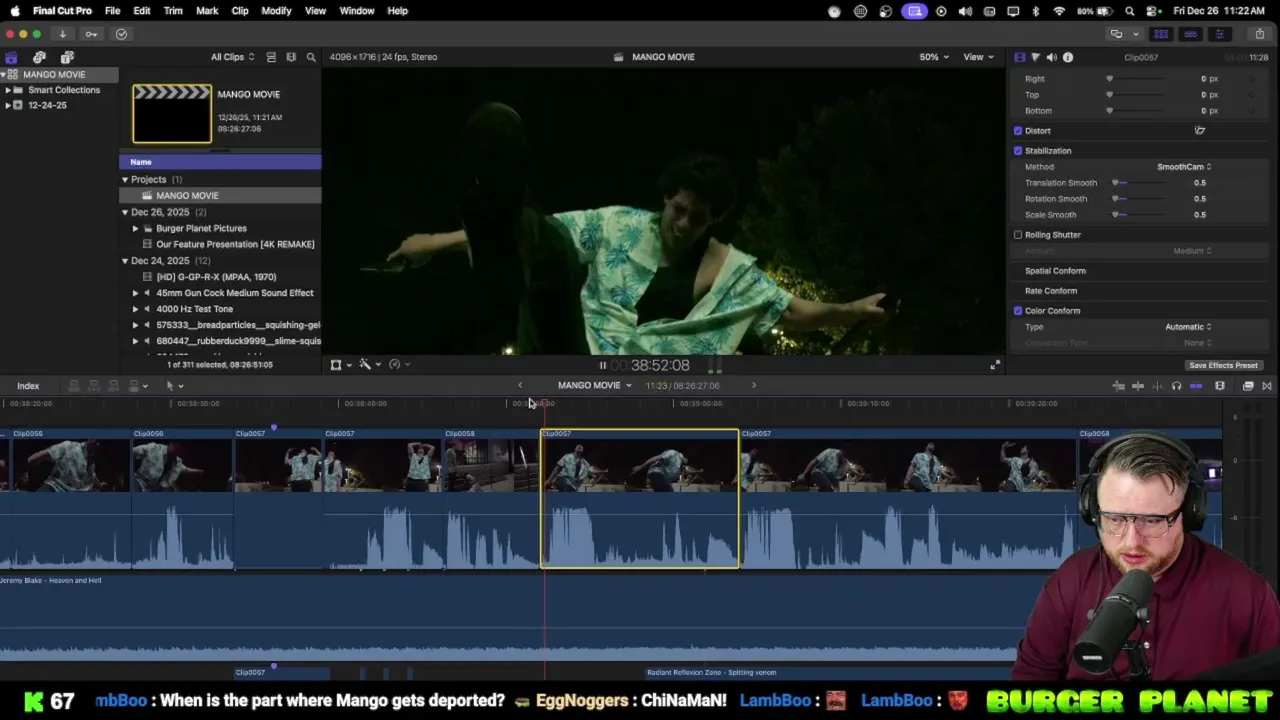Viewport: 1280px width, 720px height.
Task: Open the timeline tool selector dropdown
Action: click(174, 386)
